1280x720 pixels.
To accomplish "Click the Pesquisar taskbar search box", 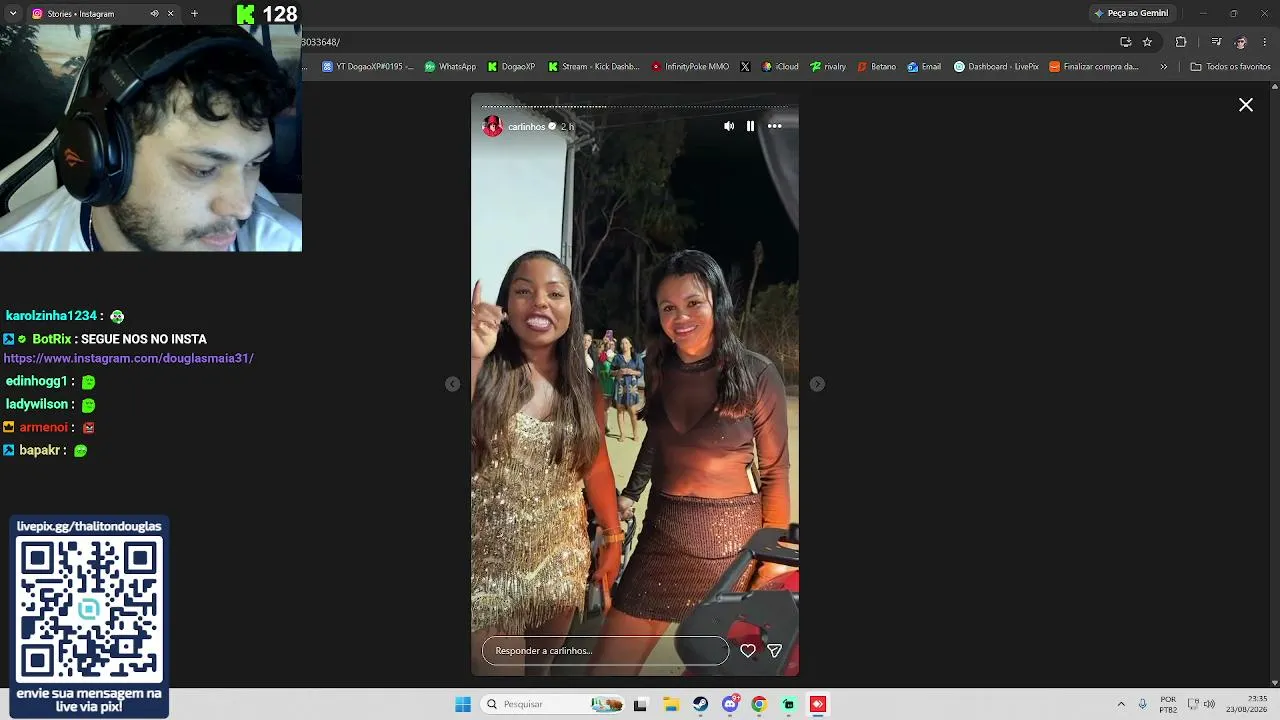I will click(x=552, y=704).
